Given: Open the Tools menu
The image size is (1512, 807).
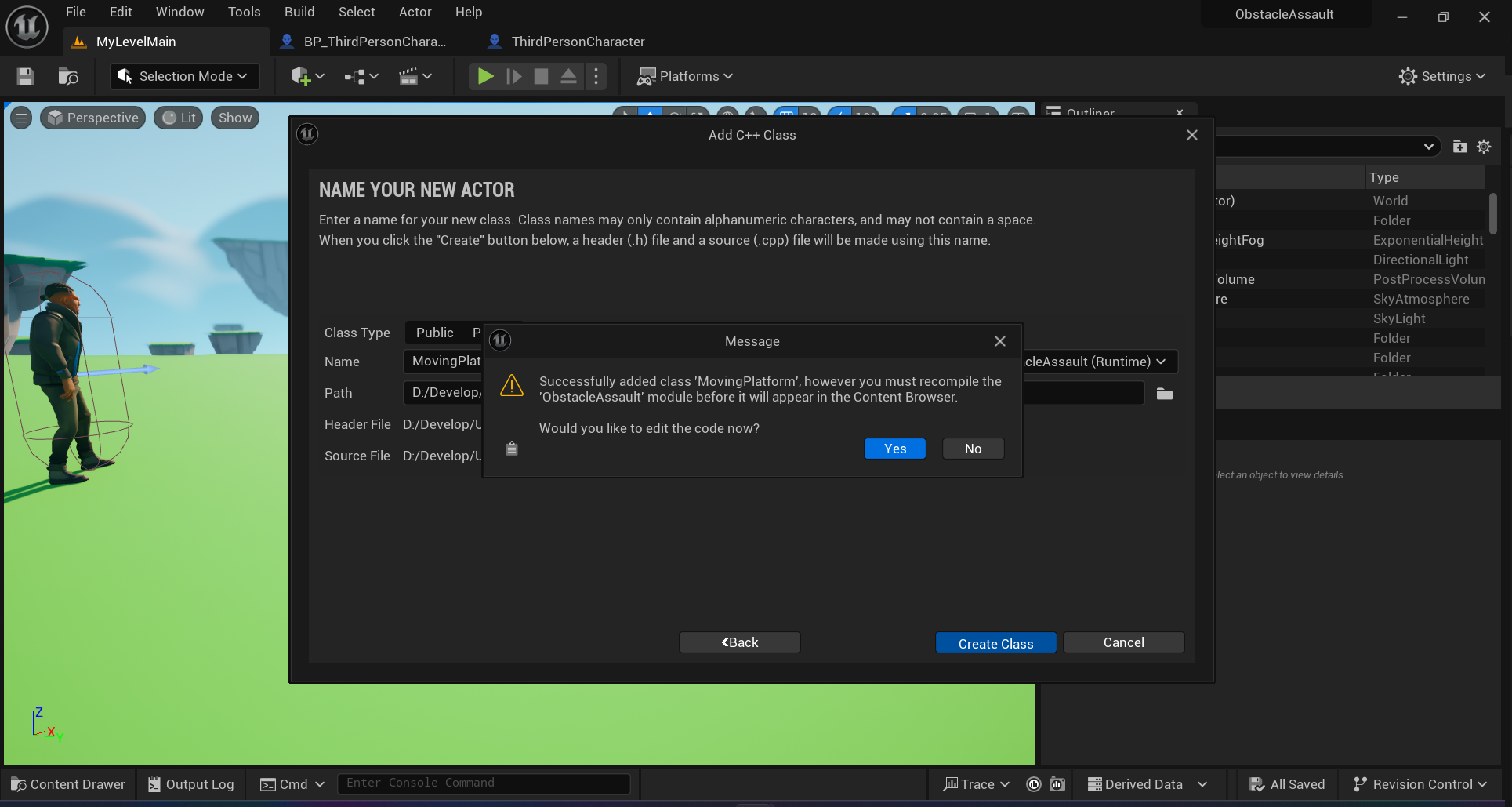Looking at the screenshot, I should (244, 12).
